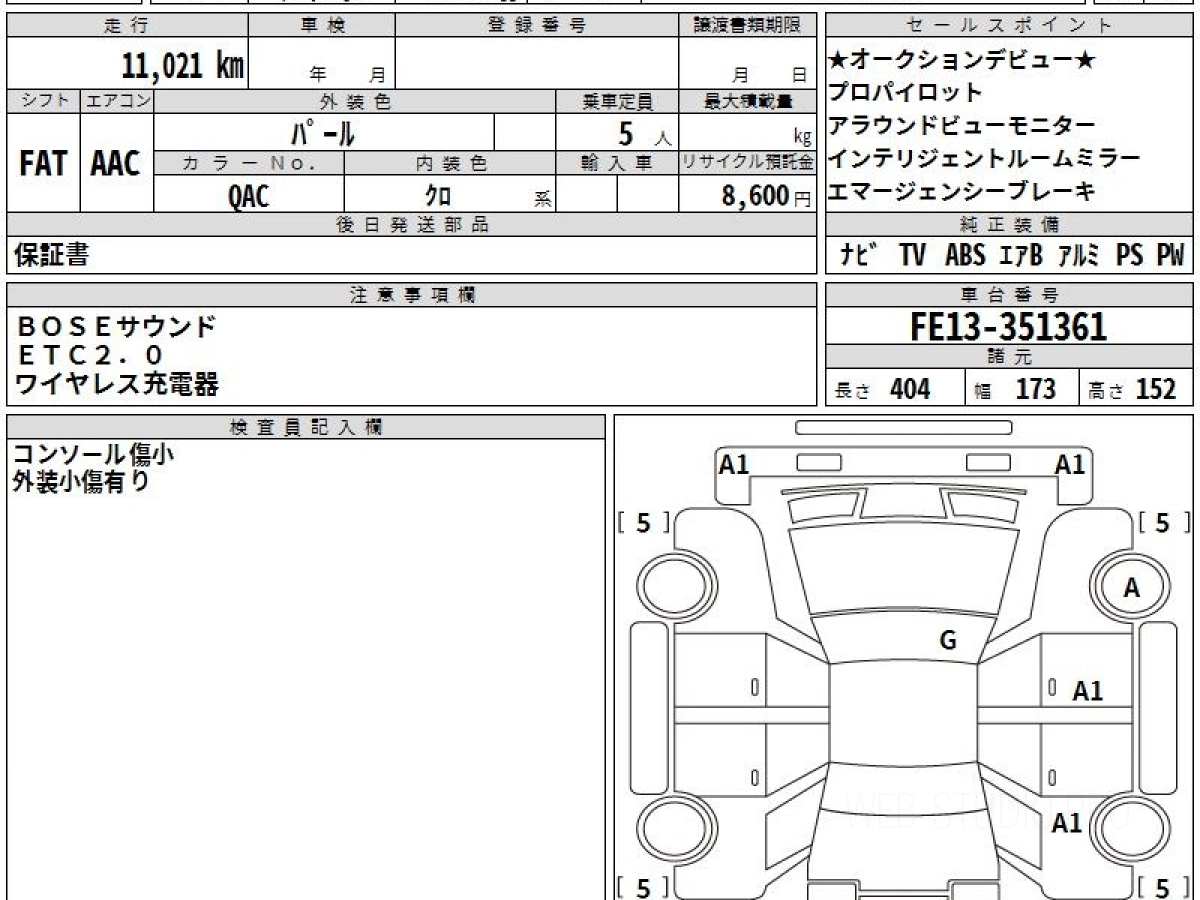
Task: Select the length value 長さ 404
Action: point(883,389)
